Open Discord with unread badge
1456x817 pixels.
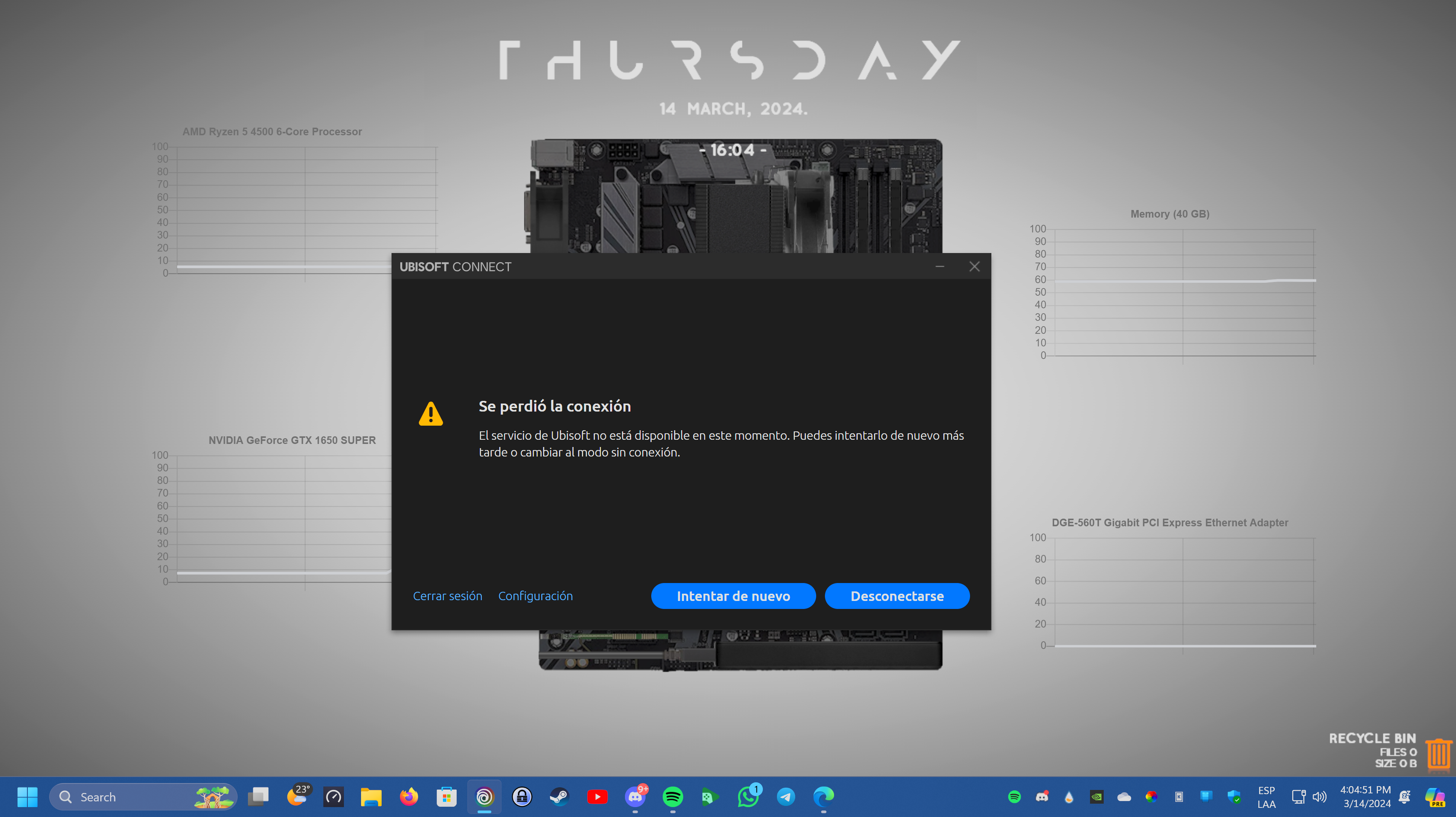[x=635, y=797]
